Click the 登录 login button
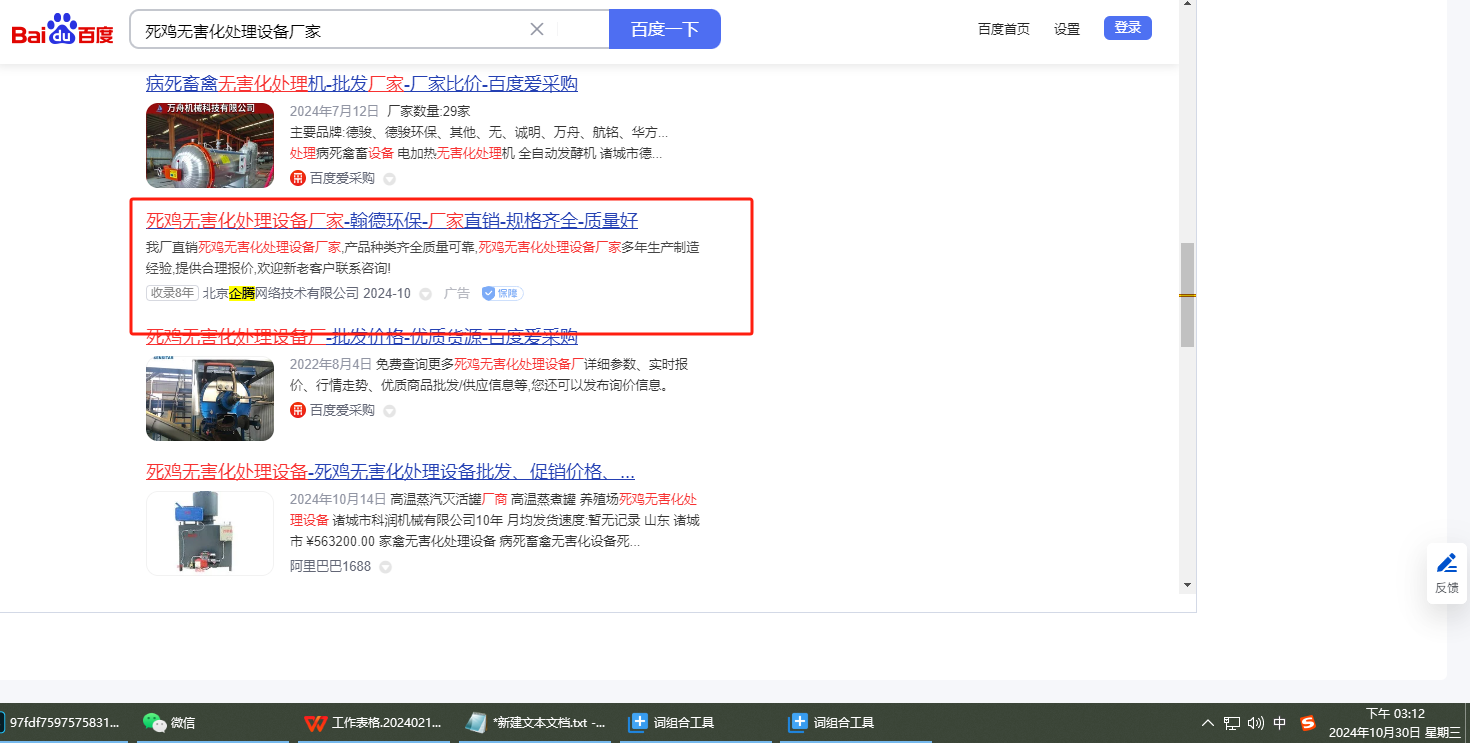Viewport: 1470px width, 743px height. pyautogui.click(x=1127, y=28)
